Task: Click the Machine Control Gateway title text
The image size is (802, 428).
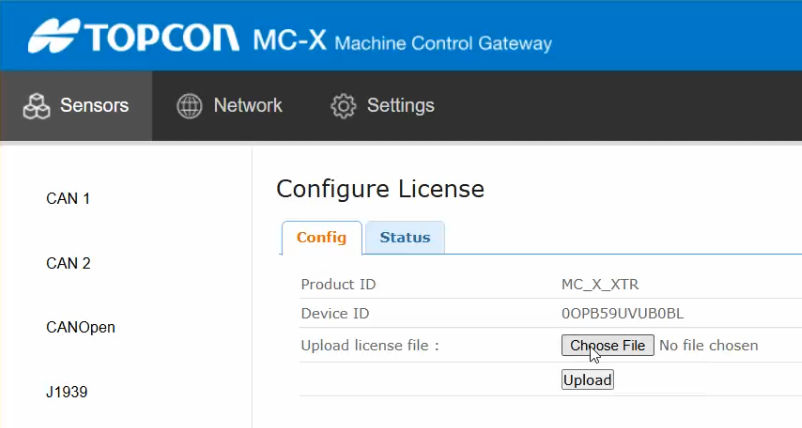Action: click(443, 44)
